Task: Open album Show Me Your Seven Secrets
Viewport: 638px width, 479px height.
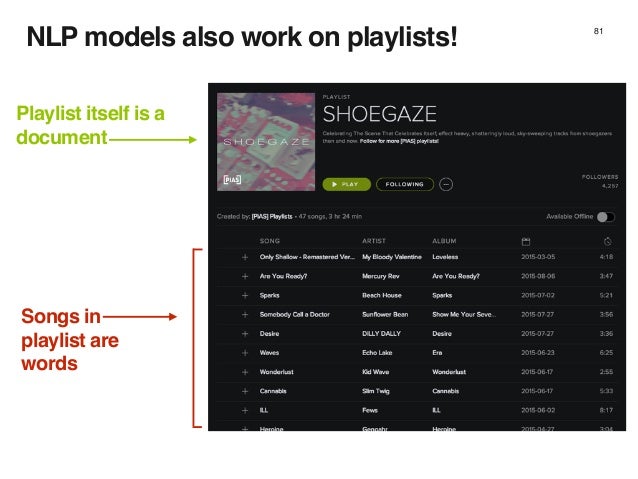Action: [x=464, y=314]
